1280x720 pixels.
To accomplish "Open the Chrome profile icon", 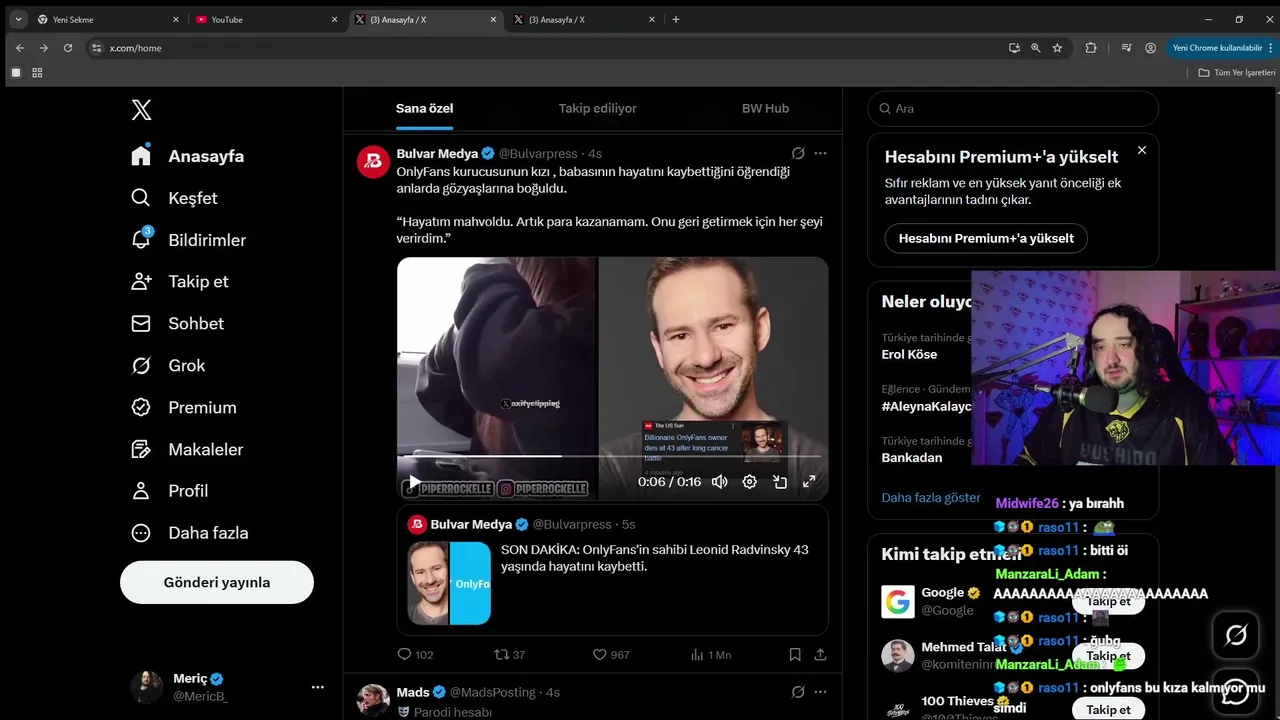I will coord(1151,48).
